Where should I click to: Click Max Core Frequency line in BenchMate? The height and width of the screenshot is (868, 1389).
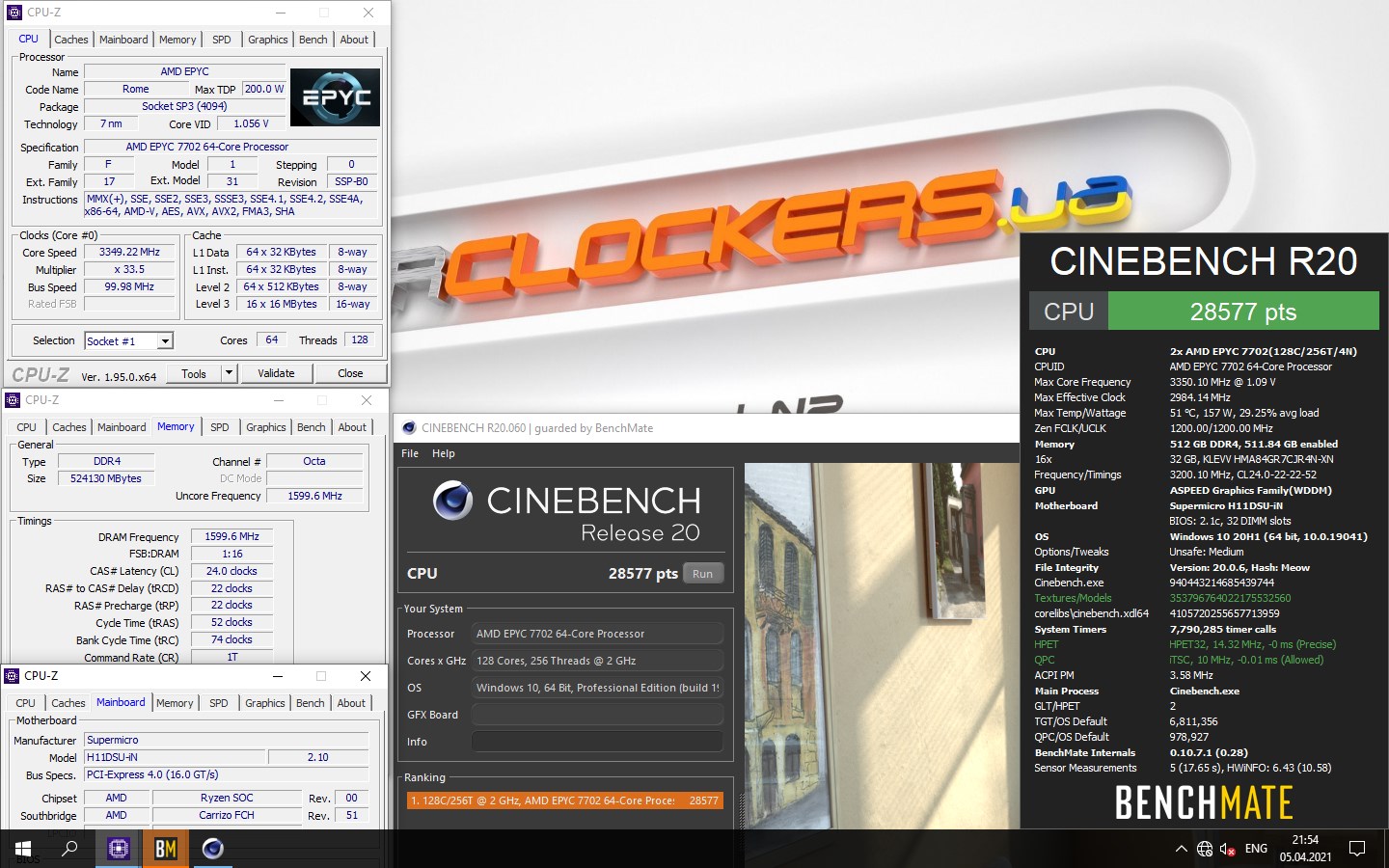(x=1201, y=382)
